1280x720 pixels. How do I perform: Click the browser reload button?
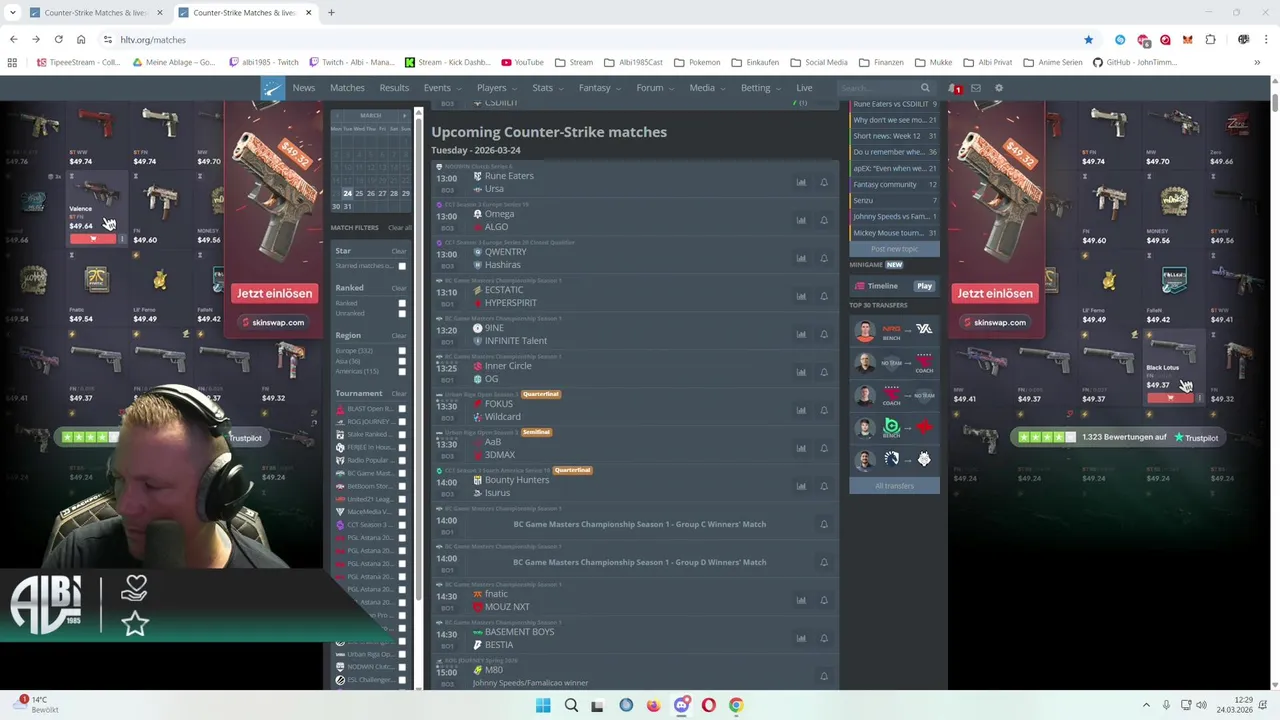point(58,39)
